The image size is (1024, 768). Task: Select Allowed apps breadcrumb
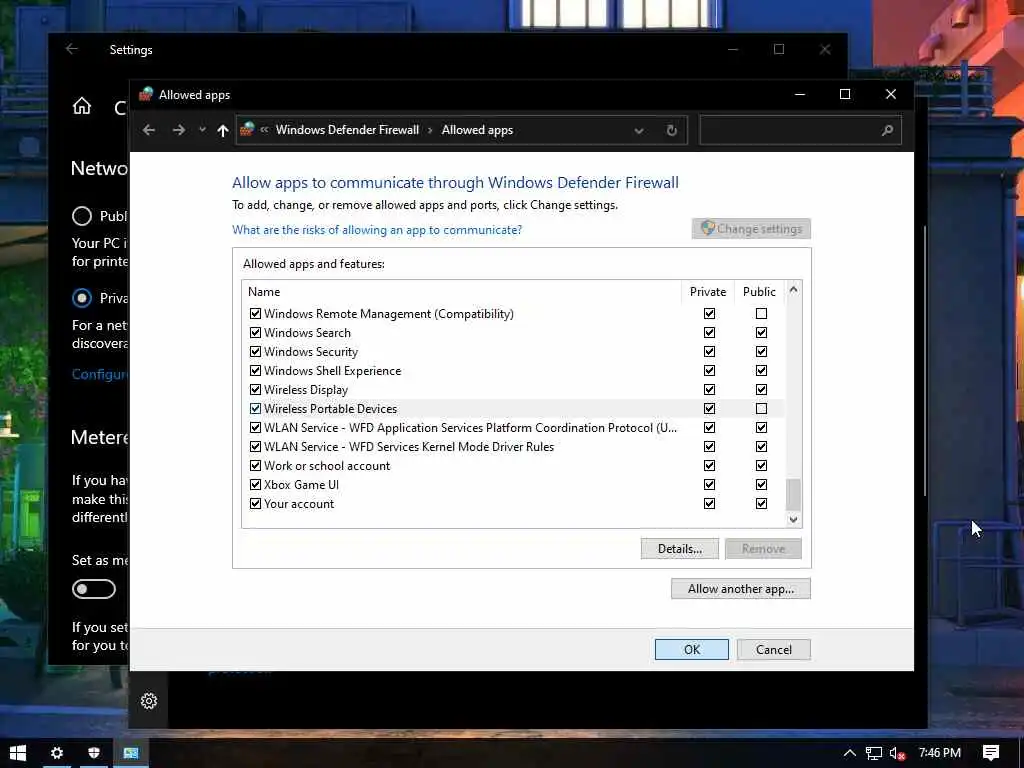pyautogui.click(x=477, y=130)
